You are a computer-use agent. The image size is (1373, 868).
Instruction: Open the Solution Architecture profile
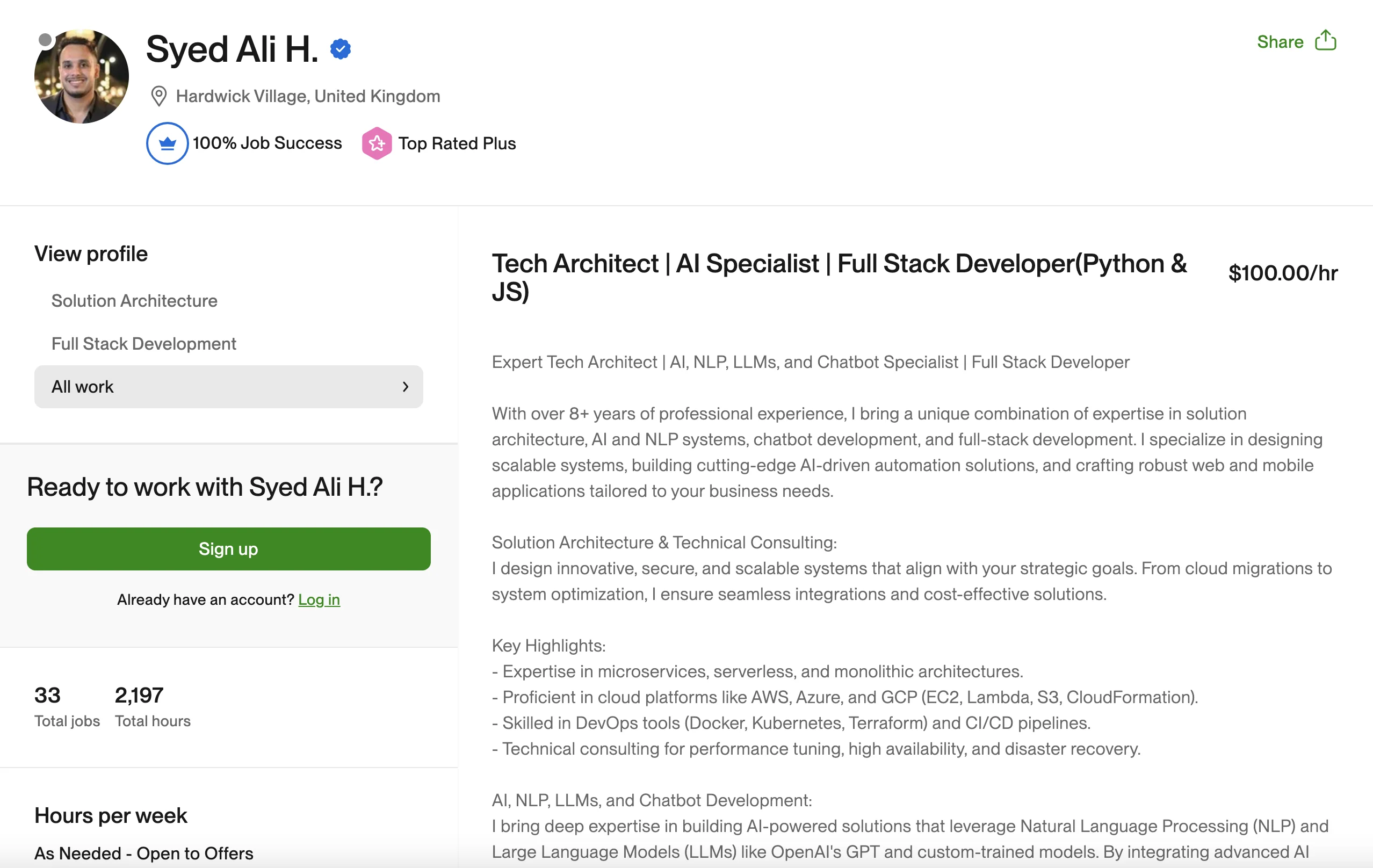click(x=135, y=301)
